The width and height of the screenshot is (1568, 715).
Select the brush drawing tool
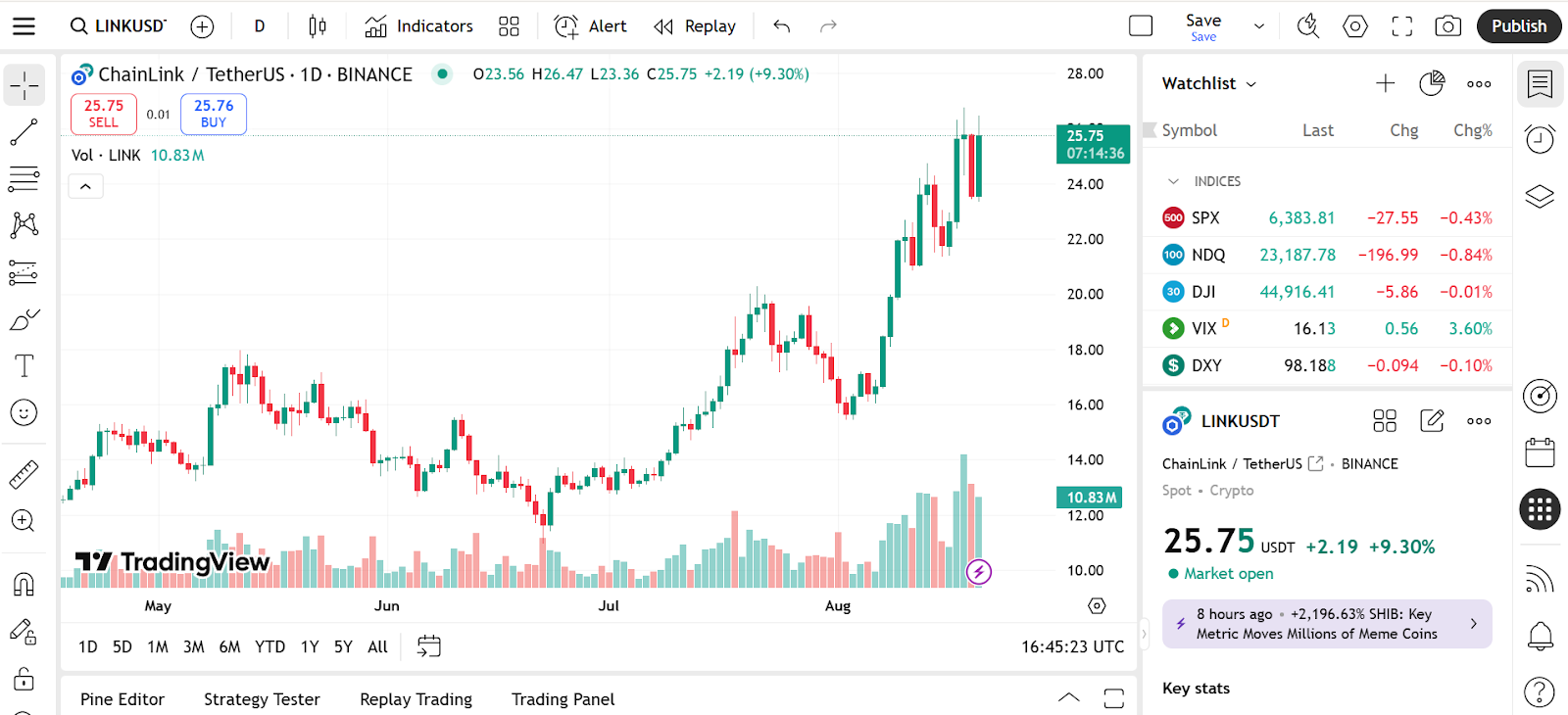point(24,319)
